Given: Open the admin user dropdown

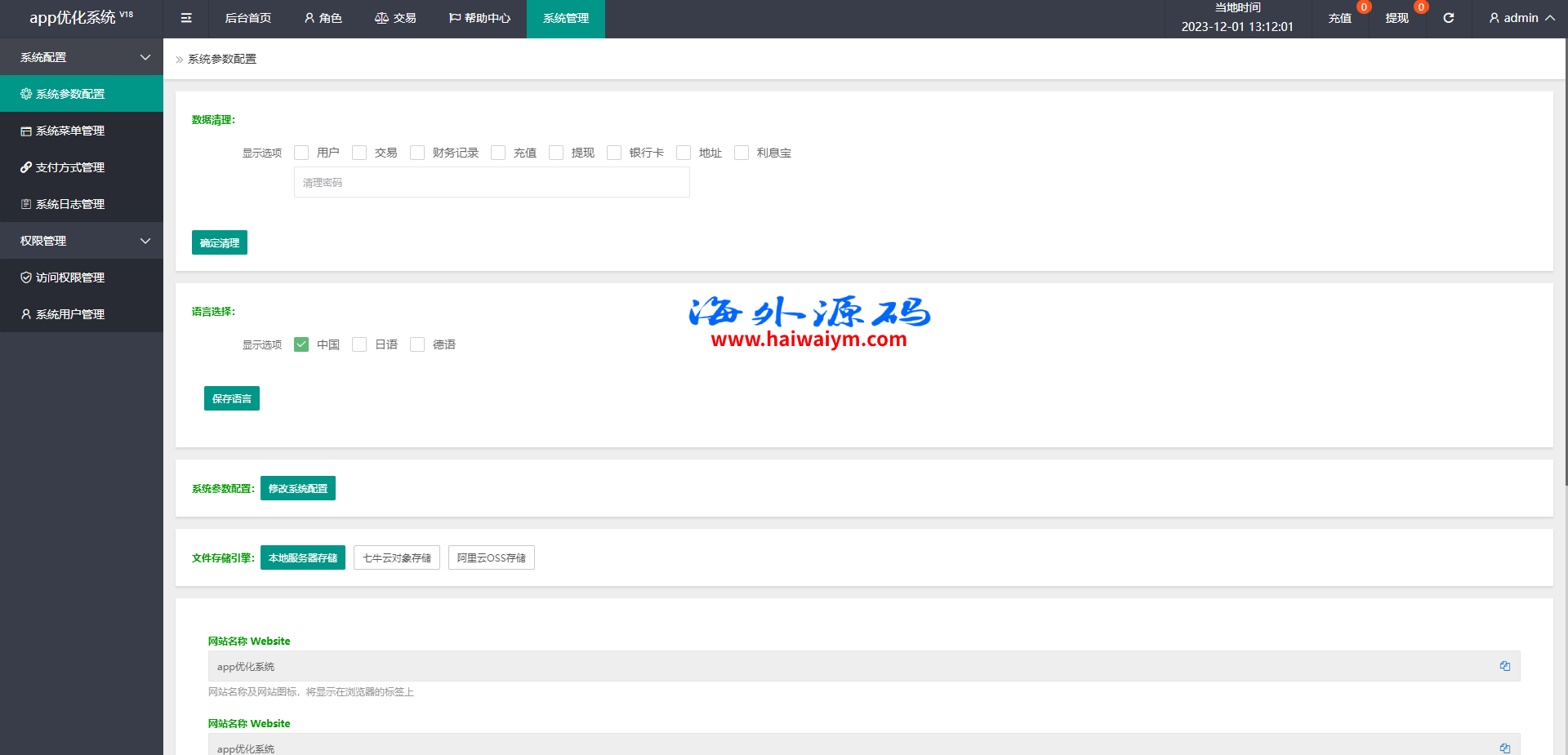Looking at the screenshot, I should click(1521, 18).
